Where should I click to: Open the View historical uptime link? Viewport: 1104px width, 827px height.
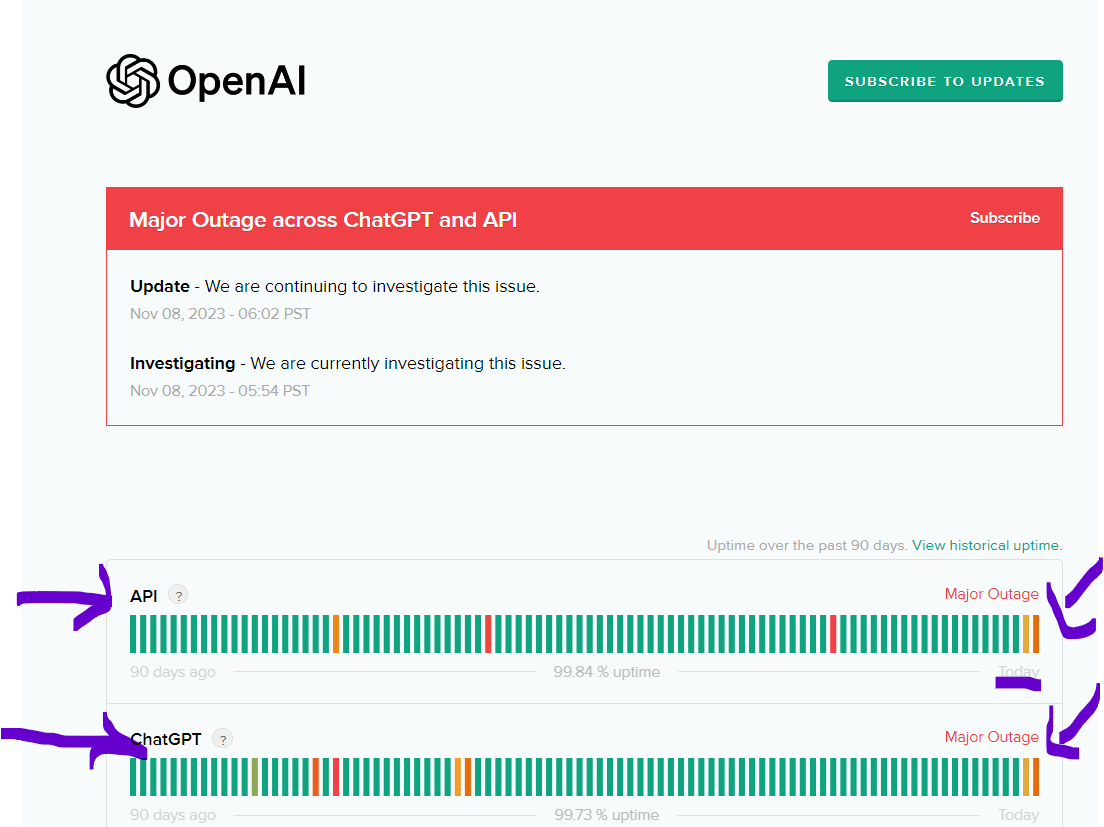pyautogui.click(x=987, y=545)
